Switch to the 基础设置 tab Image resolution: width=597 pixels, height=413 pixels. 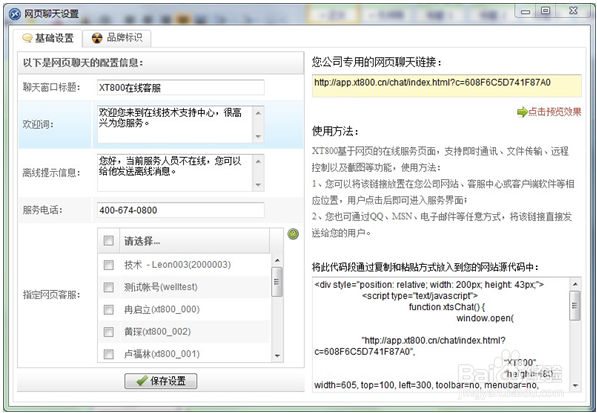pyautogui.click(x=48, y=38)
